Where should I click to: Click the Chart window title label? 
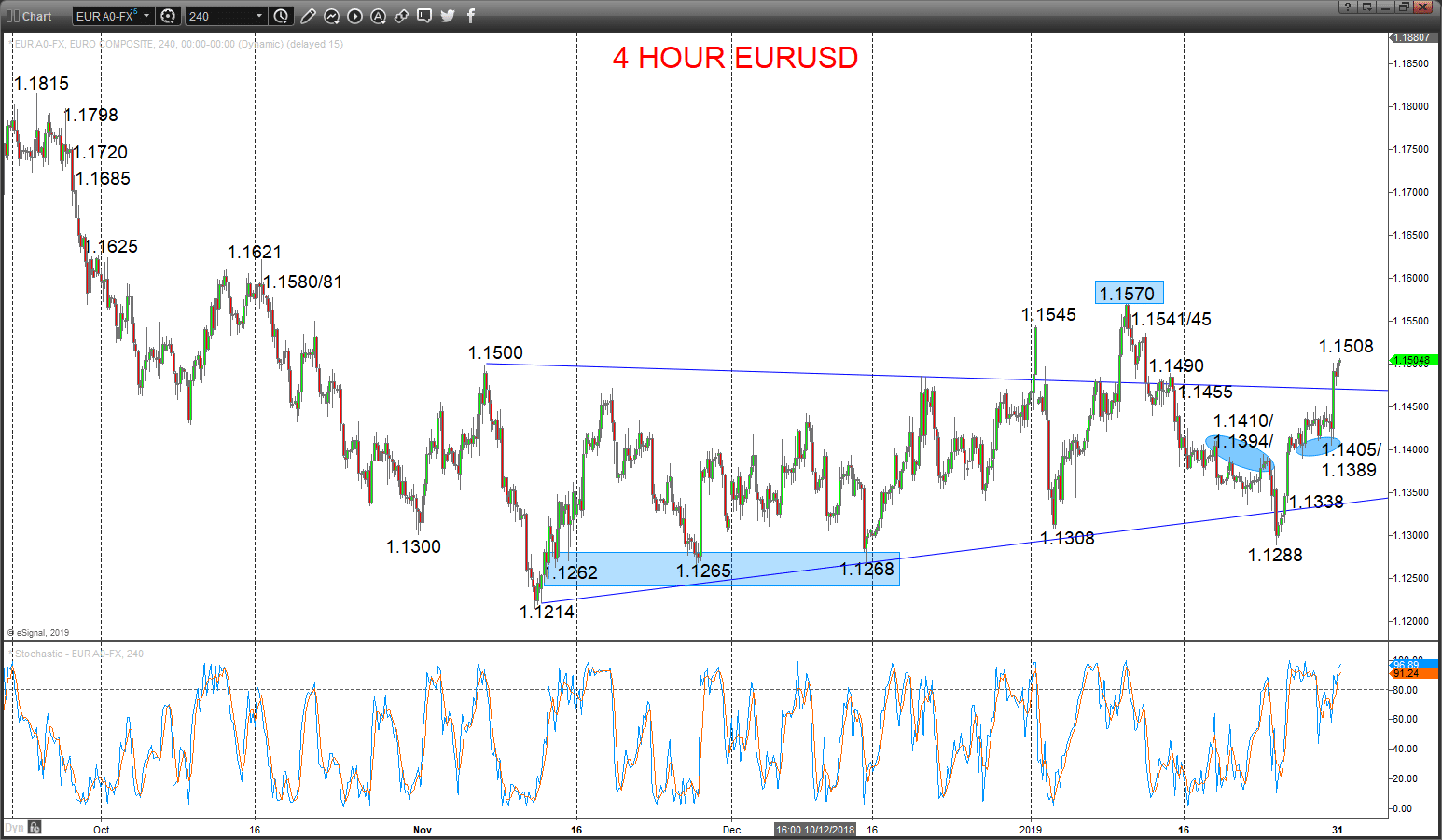(x=37, y=17)
